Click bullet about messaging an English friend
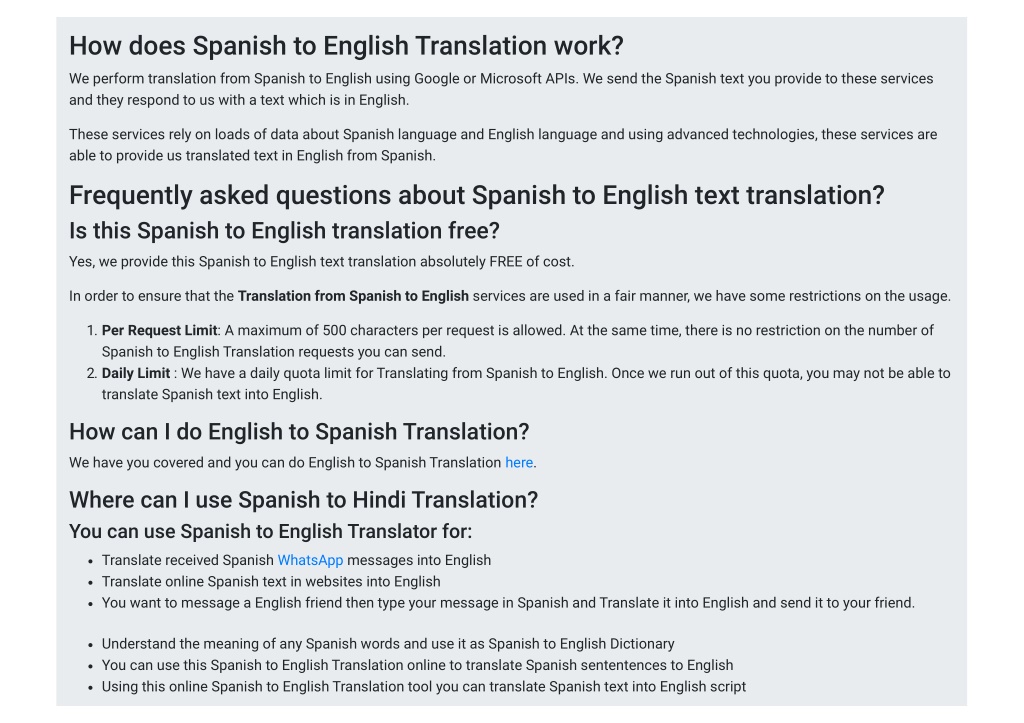Viewport: 1024px width, 723px height. (508, 603)
